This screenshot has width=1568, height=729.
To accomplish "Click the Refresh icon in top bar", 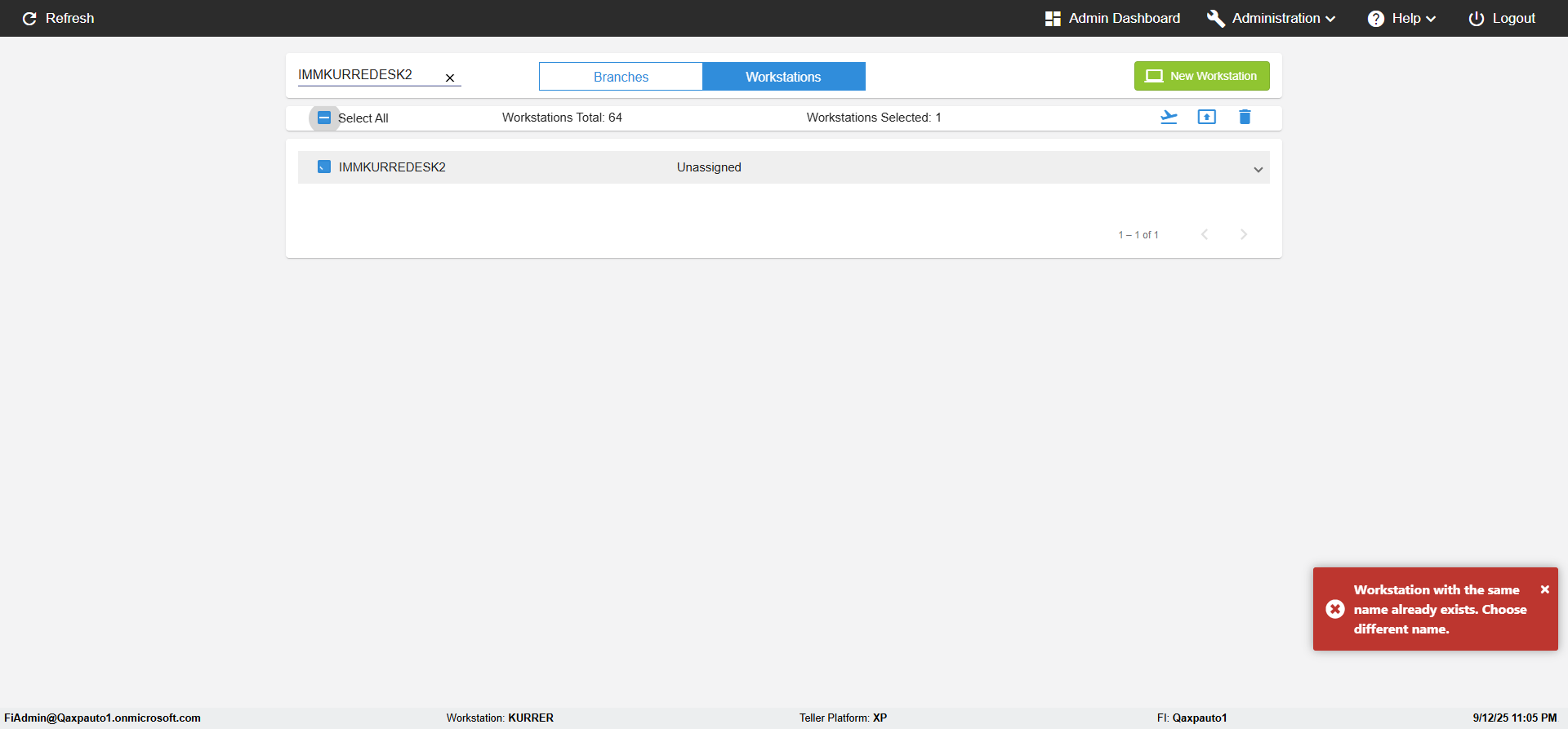I will (x=29, y=18).
